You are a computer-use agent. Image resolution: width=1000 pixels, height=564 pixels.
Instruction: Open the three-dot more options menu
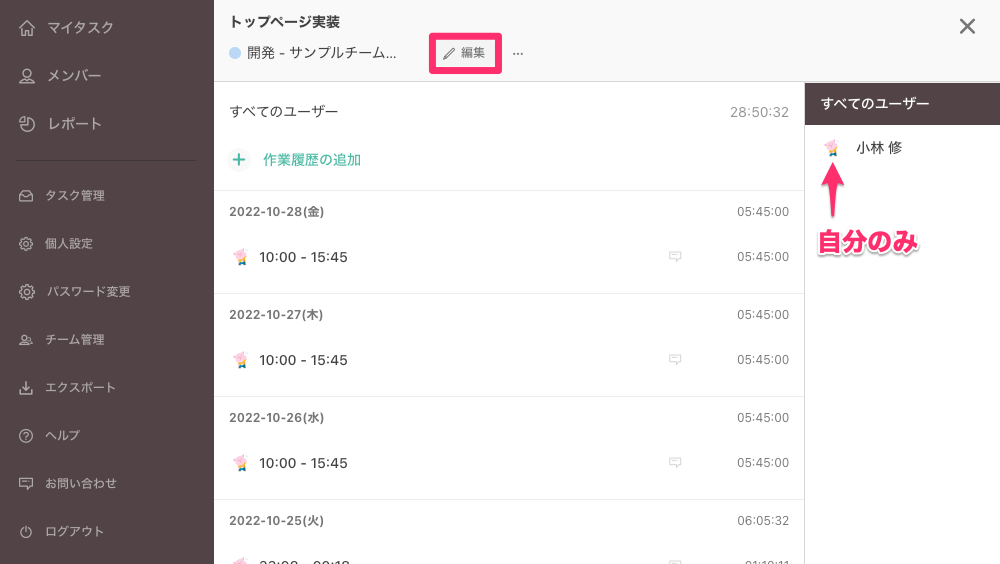[518, 53]
